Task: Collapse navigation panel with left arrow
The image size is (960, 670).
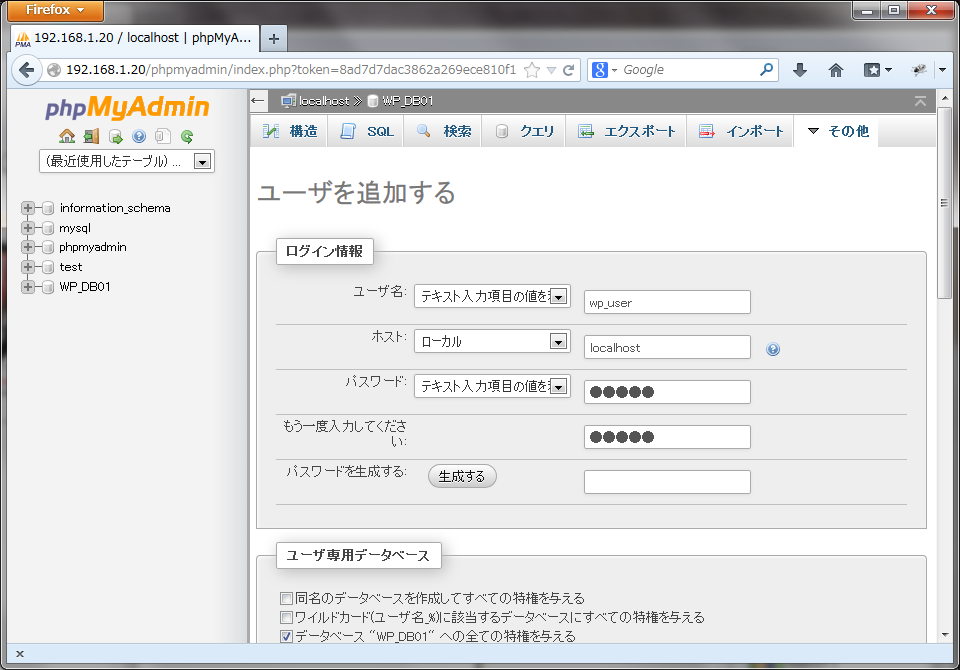Action: point(258,100)
